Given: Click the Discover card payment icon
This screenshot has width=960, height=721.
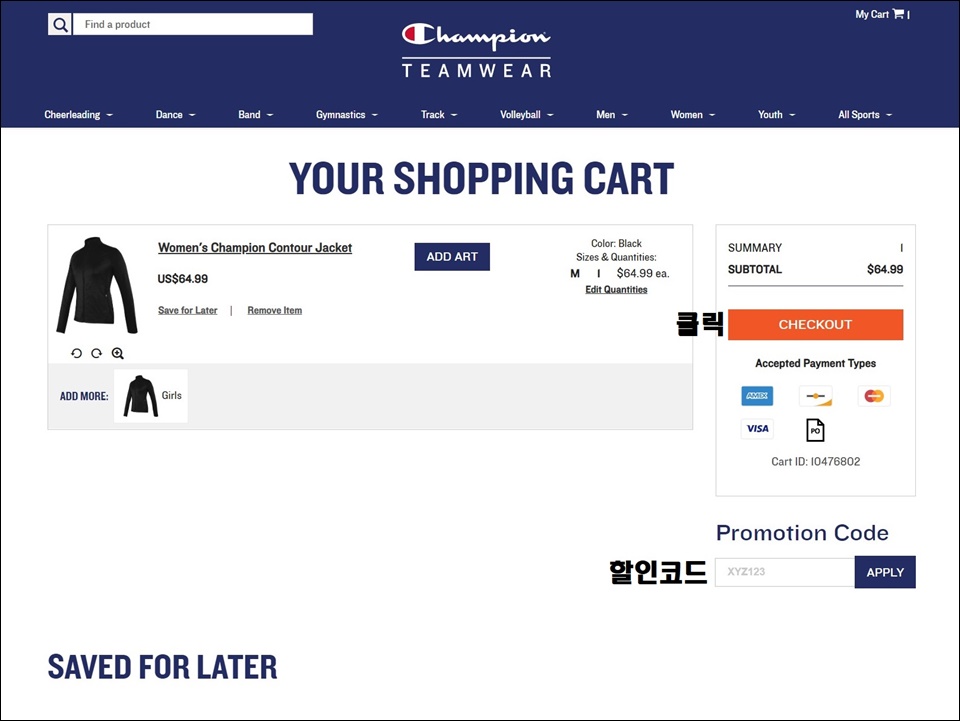Looking at the screenshot, I should coord(816,396).
